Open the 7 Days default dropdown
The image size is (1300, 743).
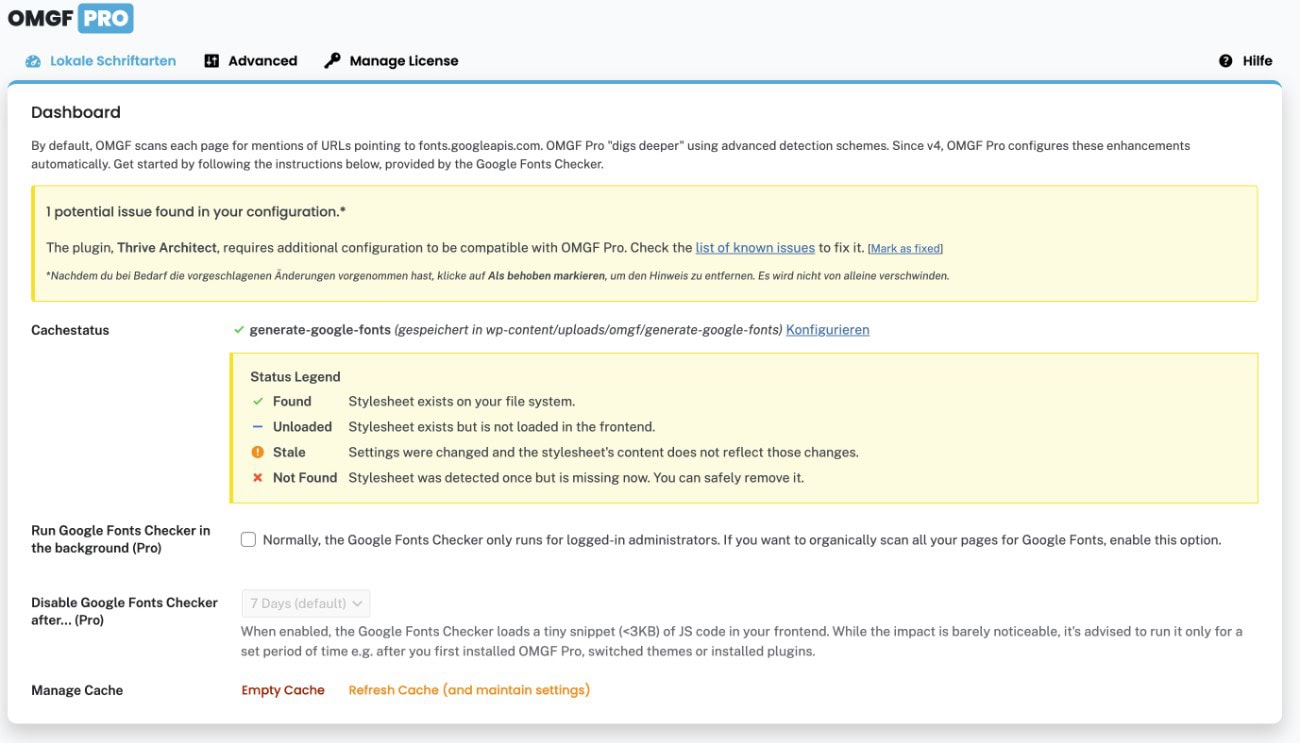(305, 602)
